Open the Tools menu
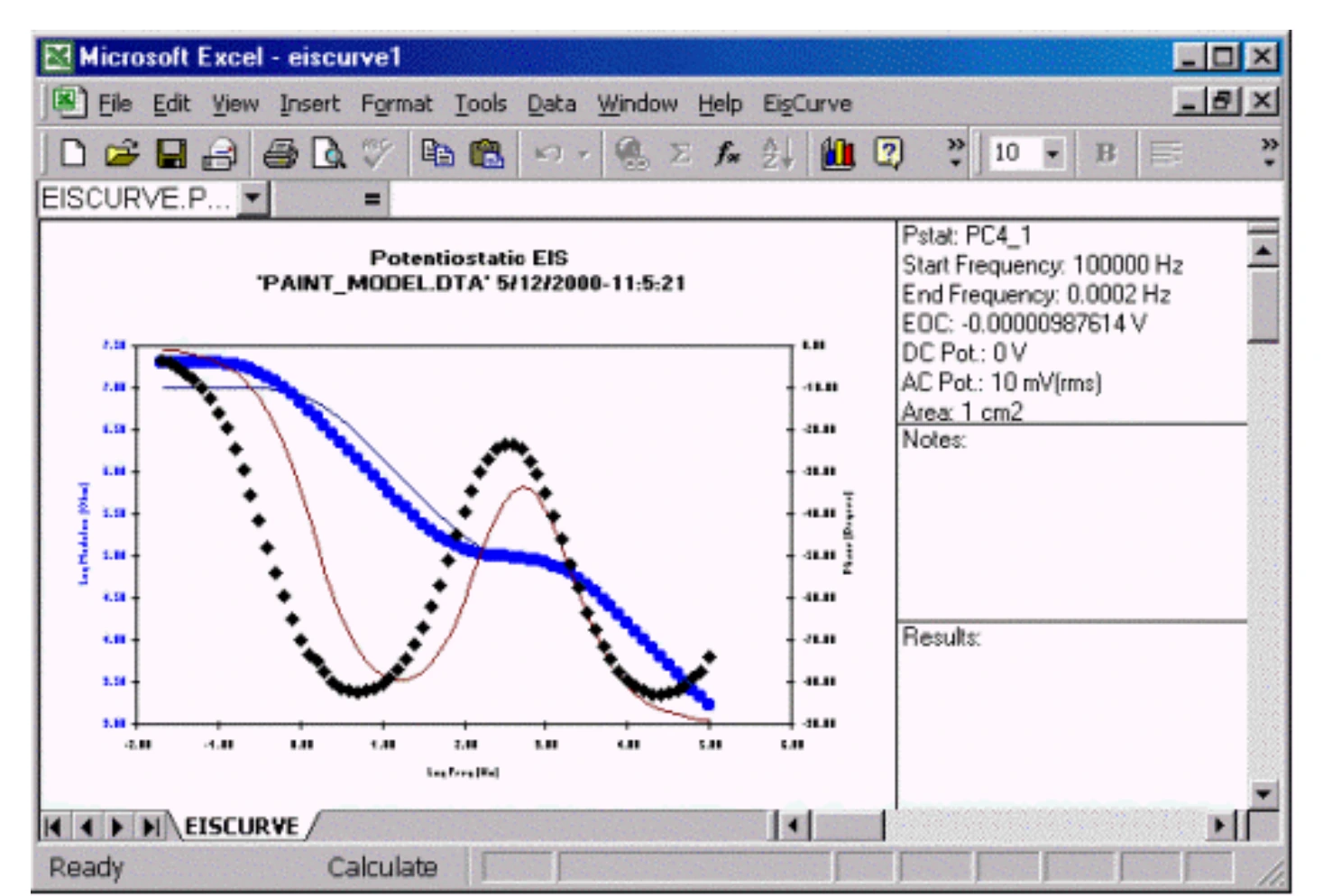1323x896 pixels. (481, 104)
